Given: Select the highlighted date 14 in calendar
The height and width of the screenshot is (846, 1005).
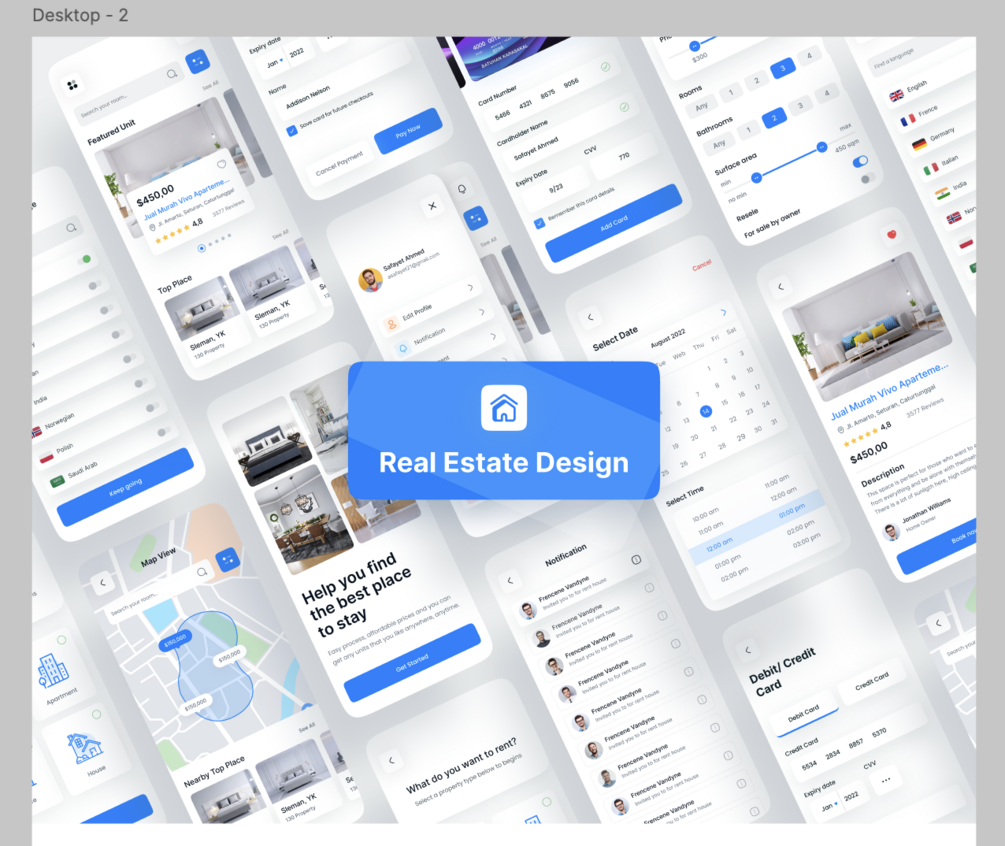Looking at the screenshot, I should [706, 411].
